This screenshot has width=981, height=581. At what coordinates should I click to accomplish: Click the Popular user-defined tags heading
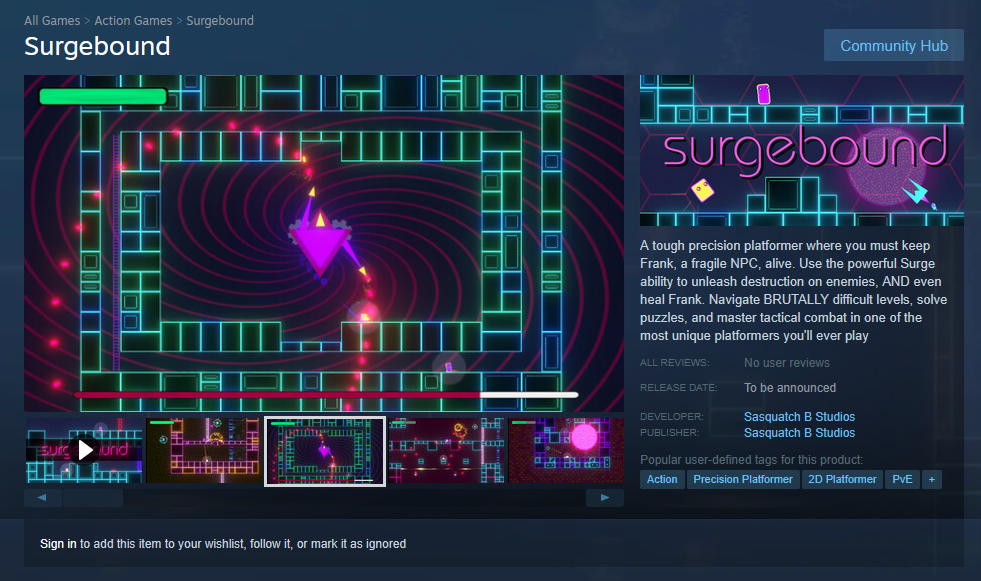pyautogui.click(x=751, y=460)
